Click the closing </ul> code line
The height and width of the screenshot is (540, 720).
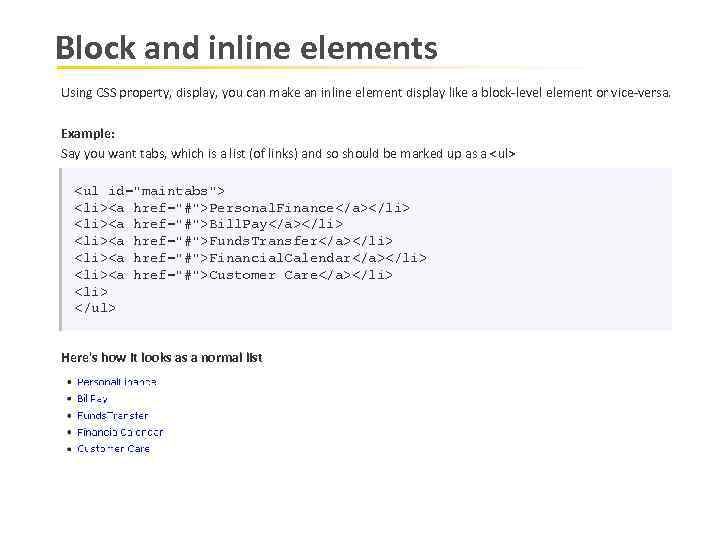[x=95, y=308]
